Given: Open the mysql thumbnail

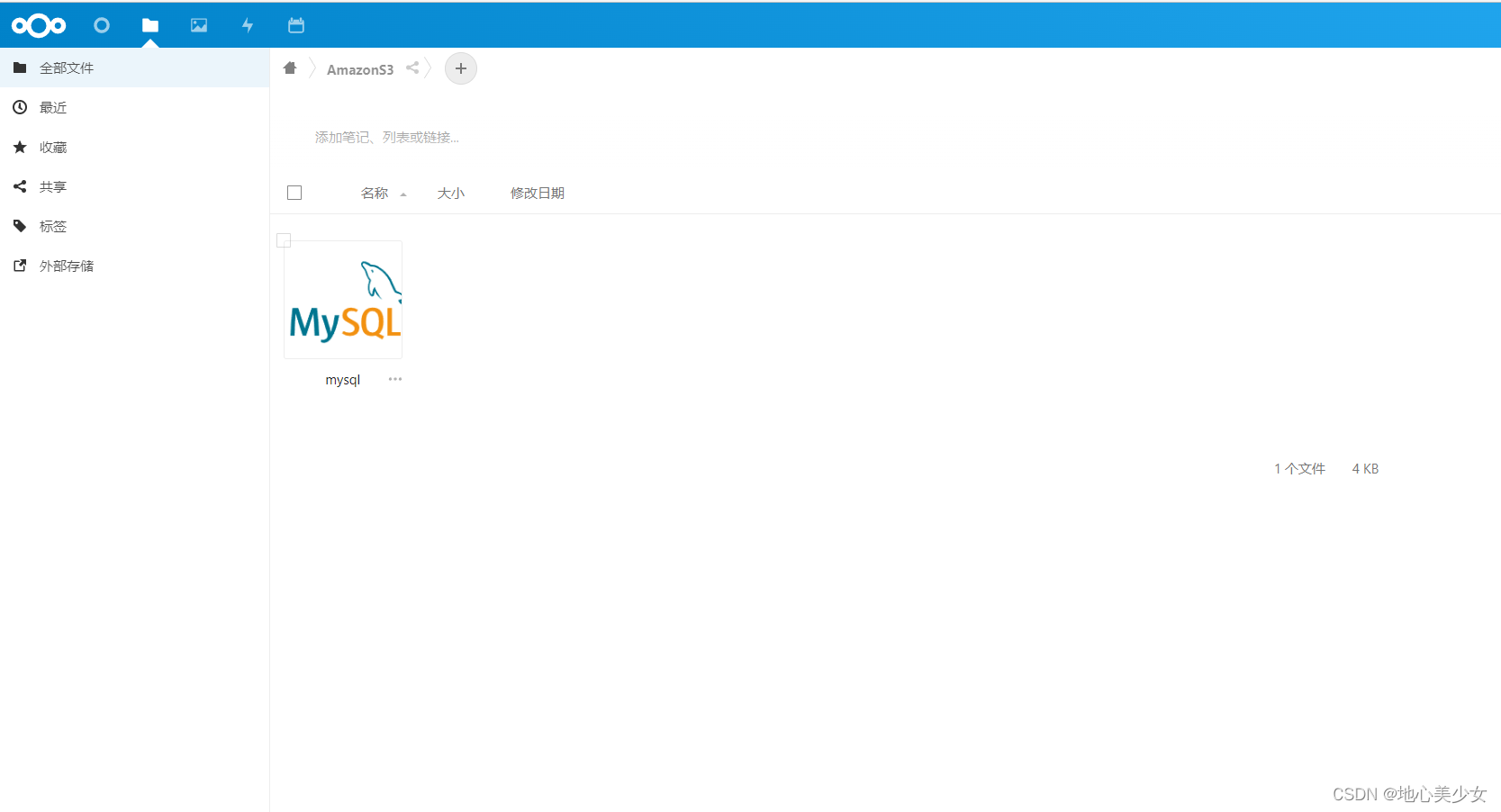Looking at the screenshot, I should tap(343, 300).
